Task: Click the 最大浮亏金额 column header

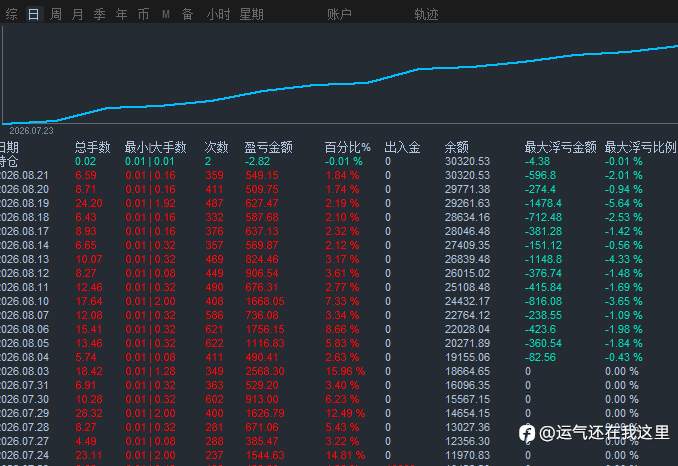Action: 561,147
